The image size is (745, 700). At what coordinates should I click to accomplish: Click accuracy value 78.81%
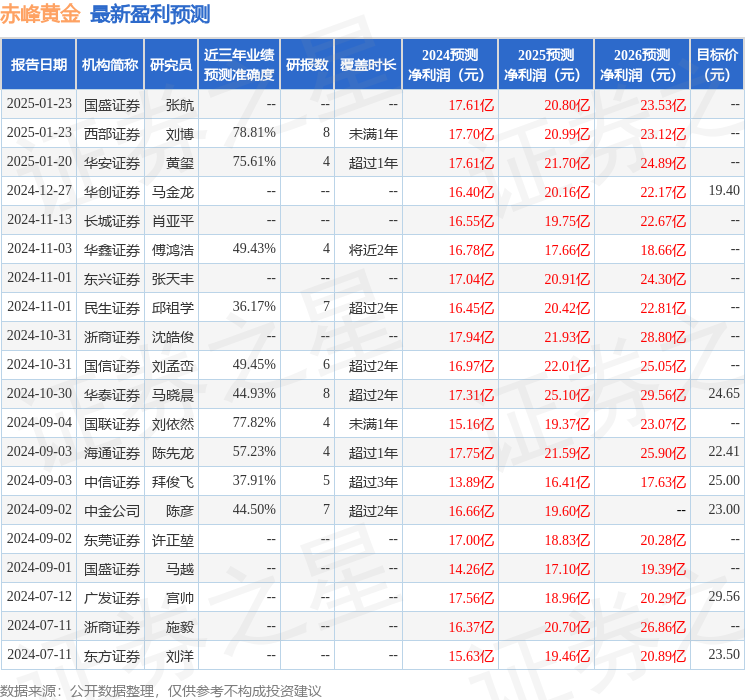coord(254,133)
